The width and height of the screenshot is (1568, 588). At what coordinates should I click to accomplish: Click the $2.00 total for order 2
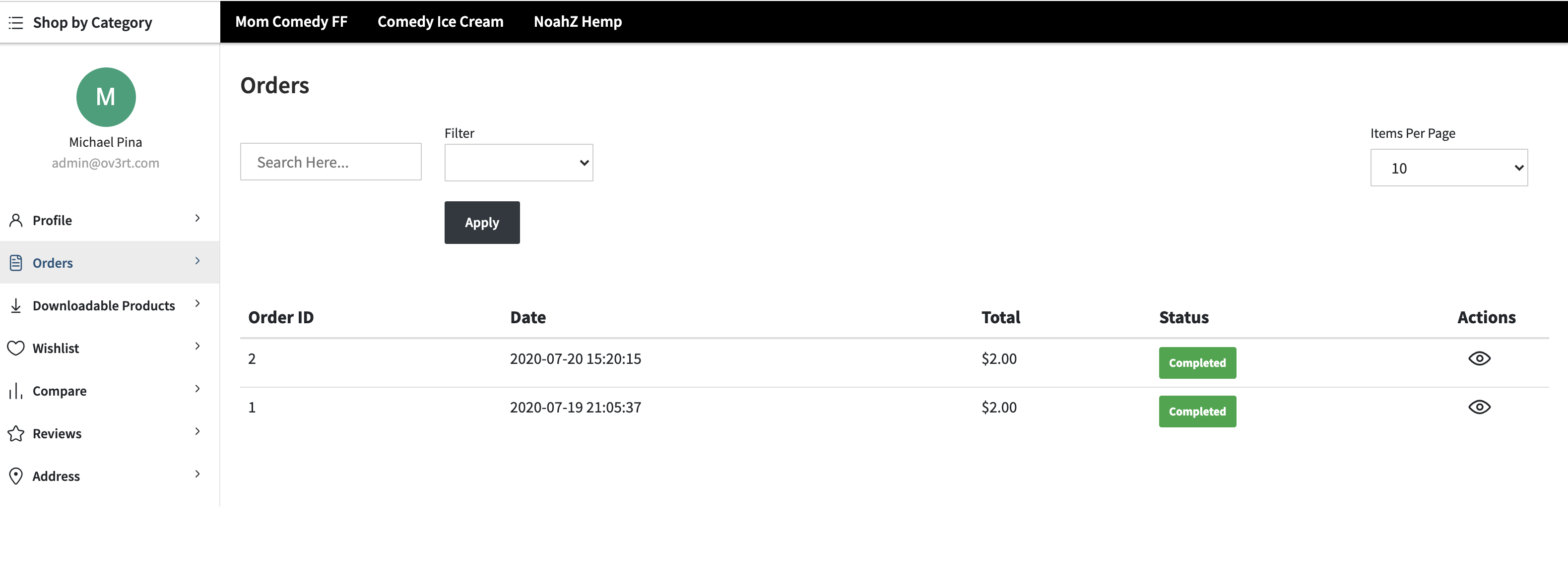tap(999, 359)
